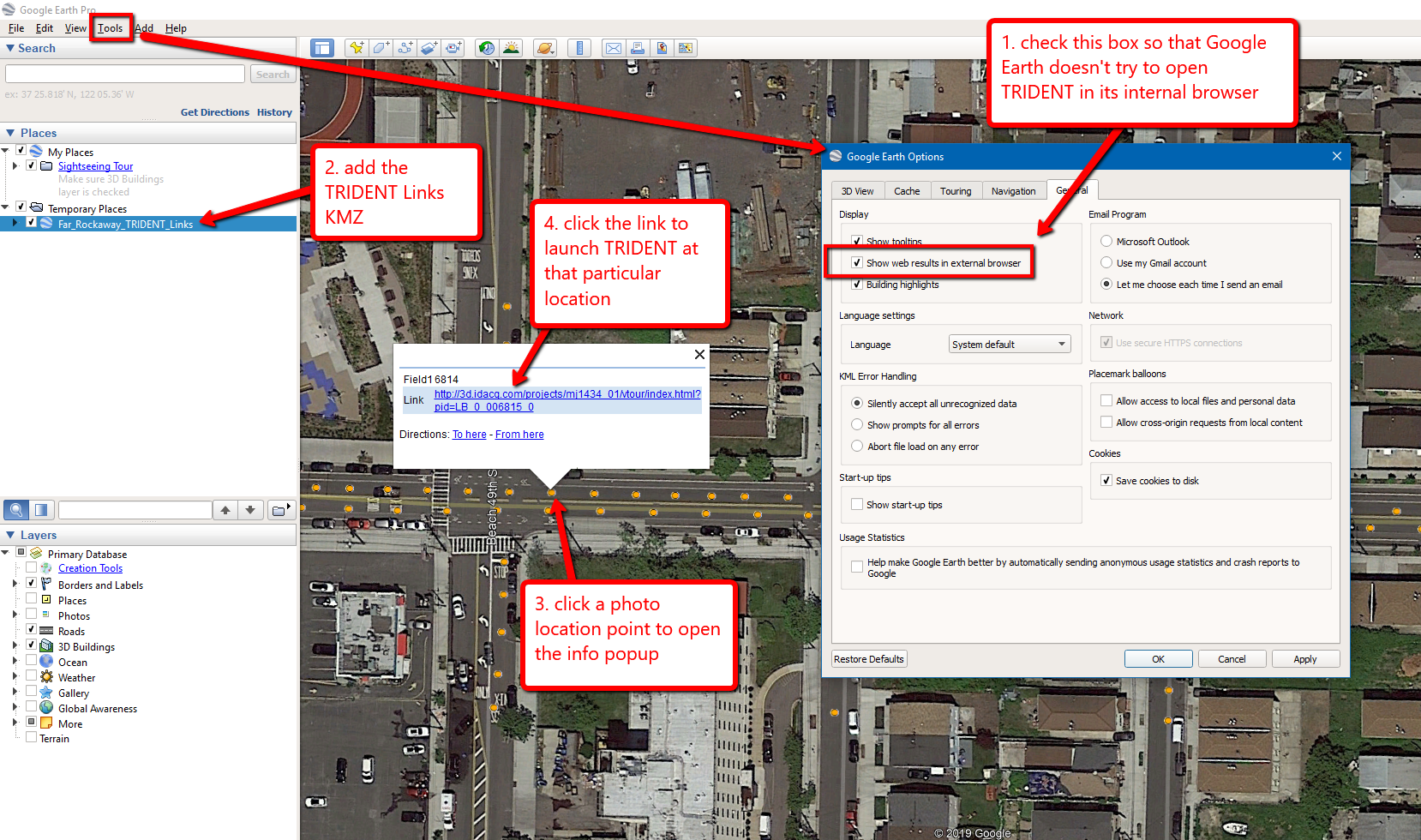Click the Ocean layer icon

(47, 662)
